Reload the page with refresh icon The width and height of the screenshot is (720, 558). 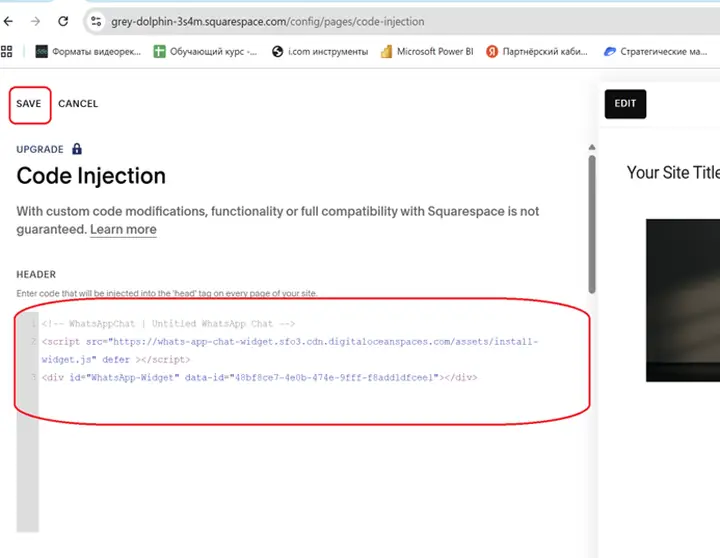[64, 21]
